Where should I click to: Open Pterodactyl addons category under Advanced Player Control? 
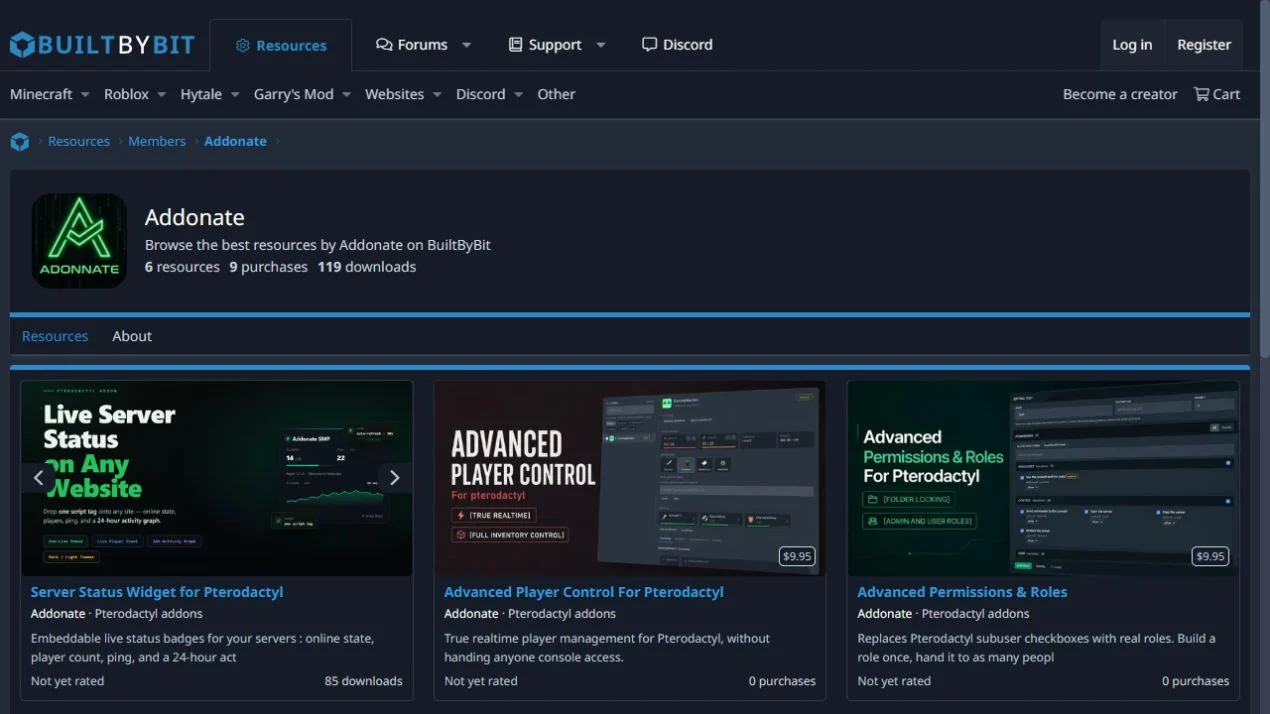pos(562,614)
